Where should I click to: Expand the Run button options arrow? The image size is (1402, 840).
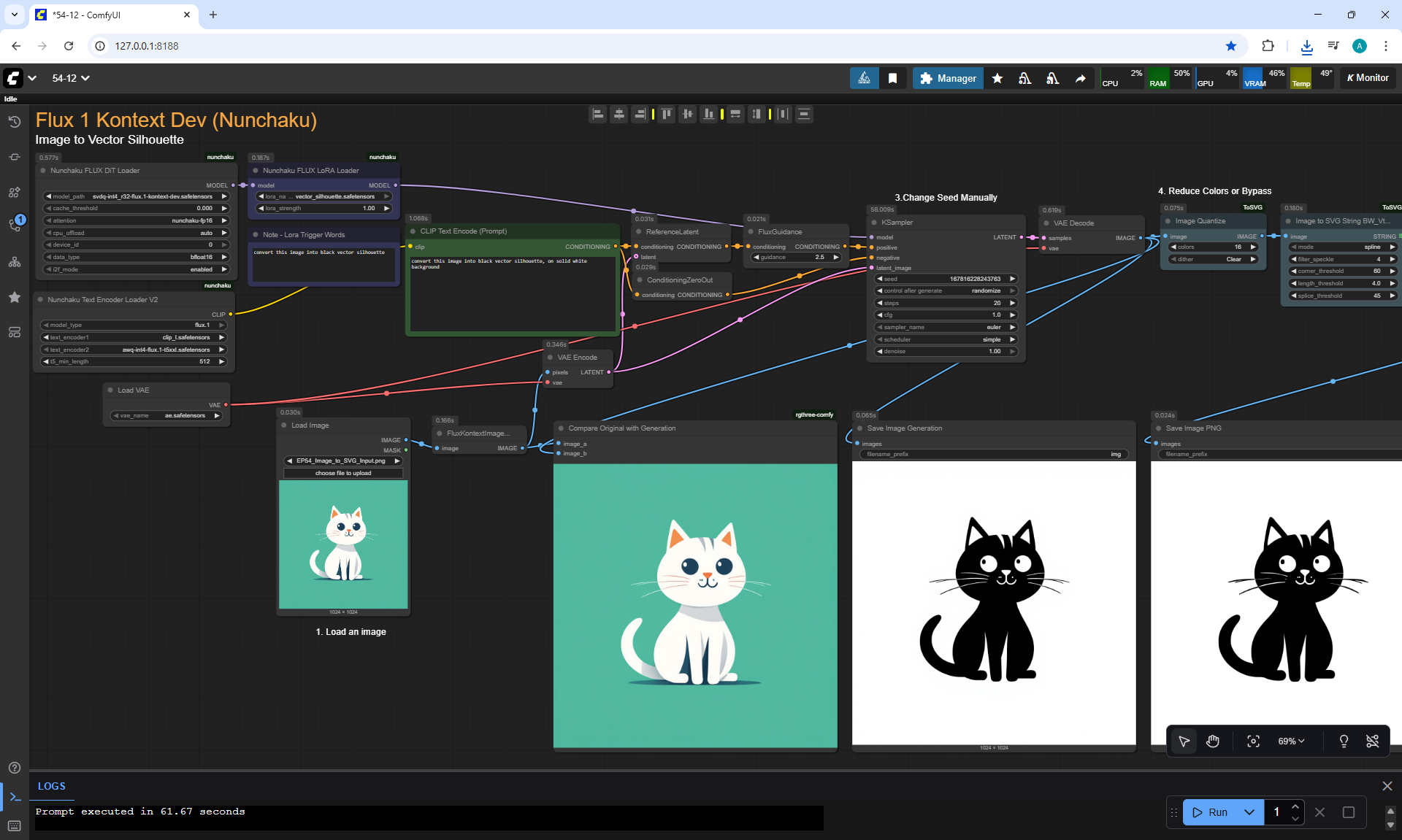point(1249,812)
